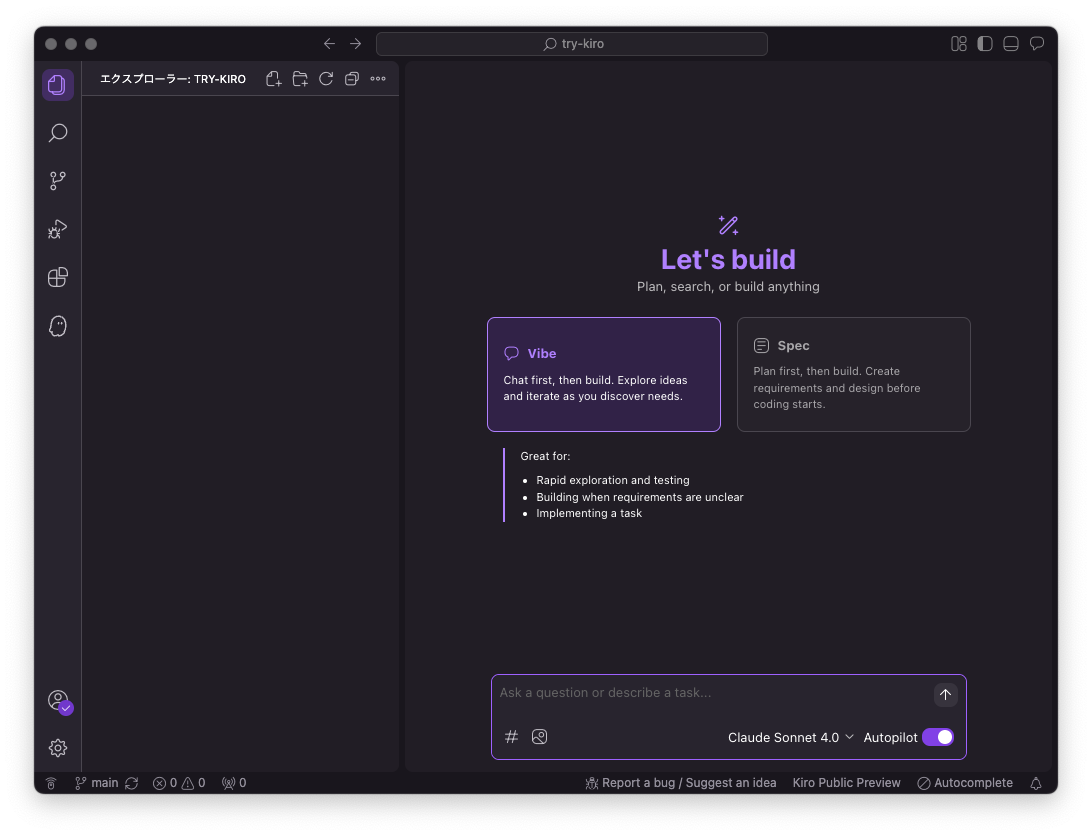Open the main branch selector
Screen dimensions: 1092x836
coord(97,783)
